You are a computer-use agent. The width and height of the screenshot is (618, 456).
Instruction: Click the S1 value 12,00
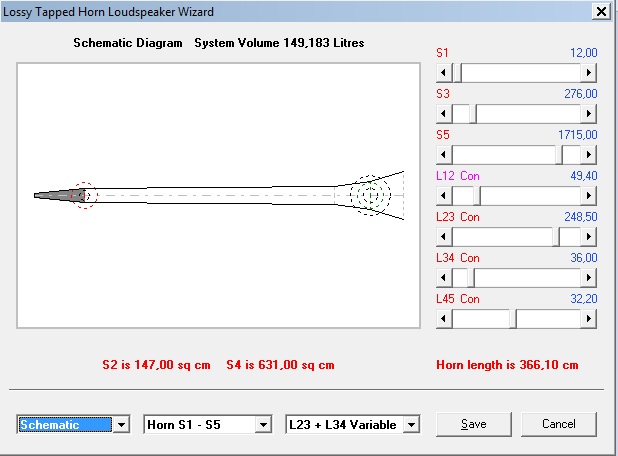(584, 53)
